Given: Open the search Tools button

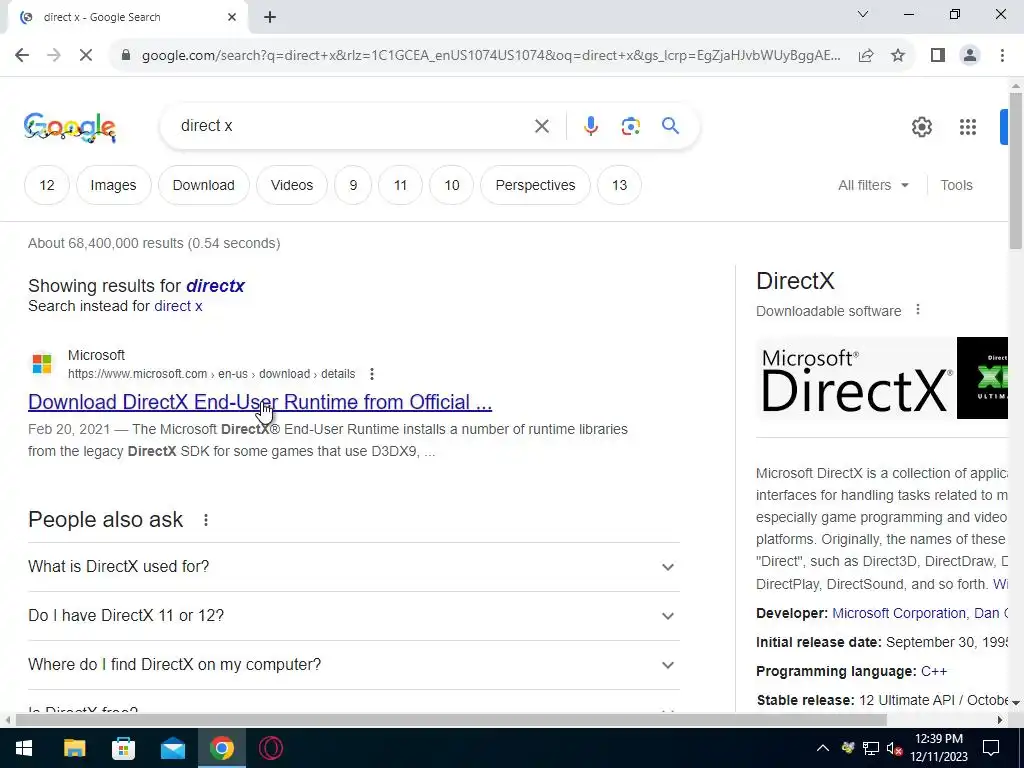Looking at the screenshot, I should (956, 185).
